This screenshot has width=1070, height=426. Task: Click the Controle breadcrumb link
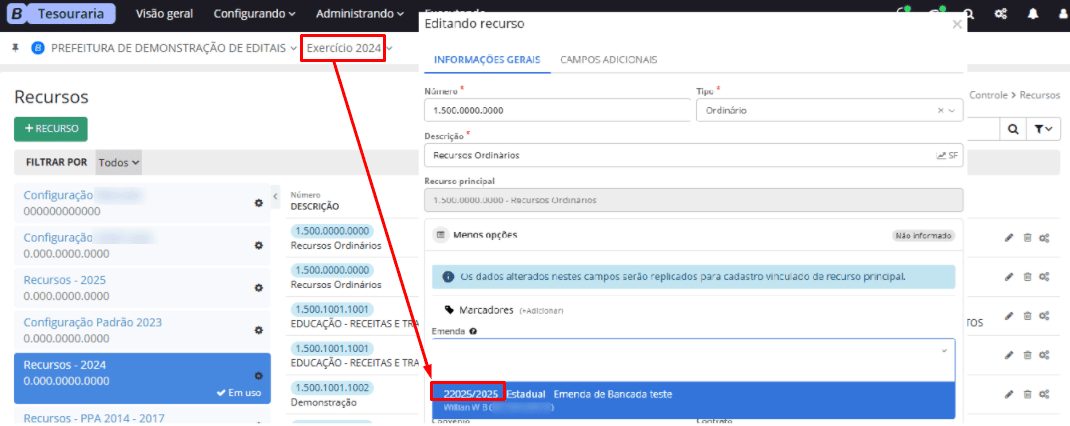click(x=988, y=95)
